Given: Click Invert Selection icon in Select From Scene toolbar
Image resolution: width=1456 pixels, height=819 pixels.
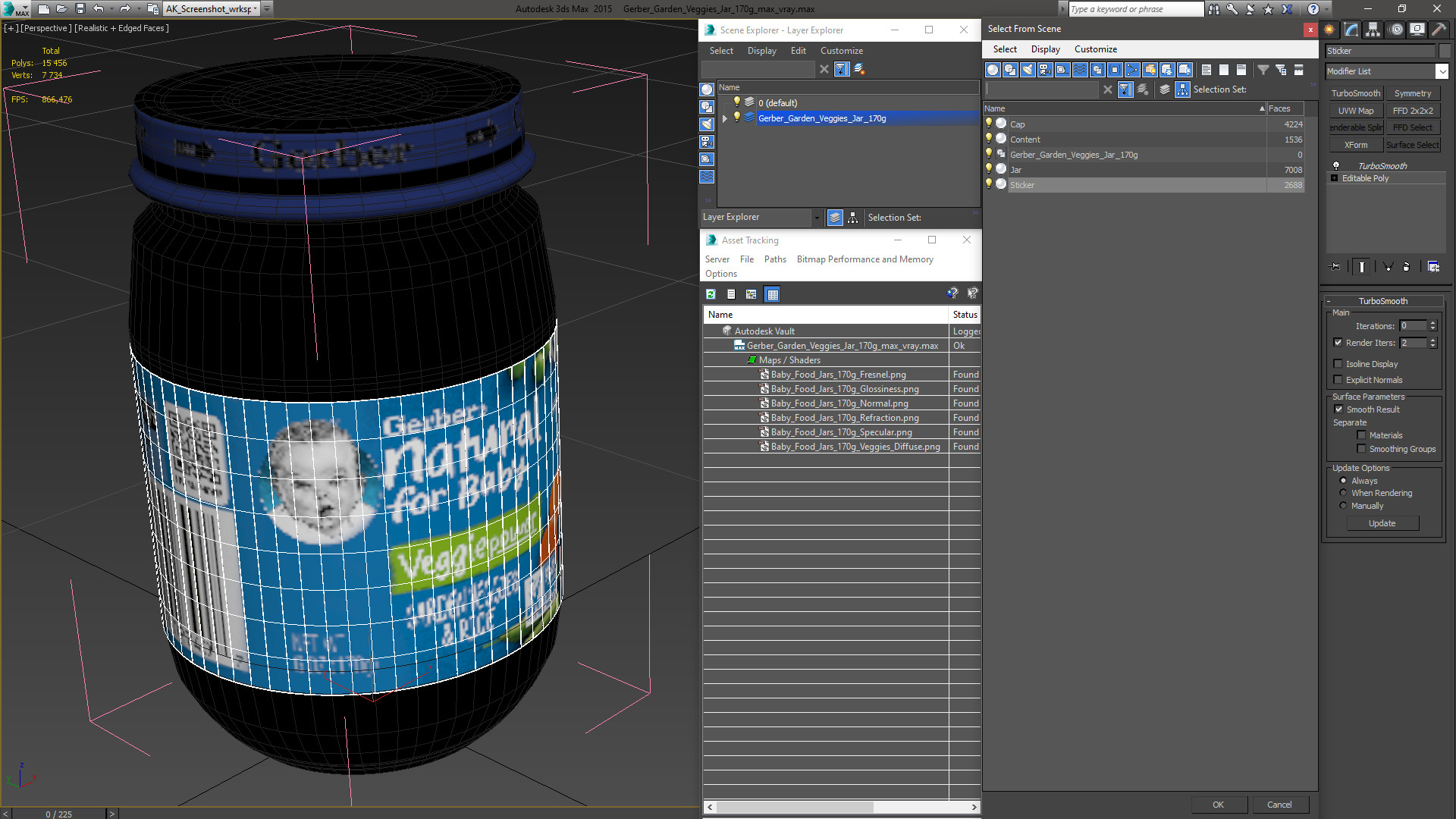Looking at the screenshot, I should 1241,70.
